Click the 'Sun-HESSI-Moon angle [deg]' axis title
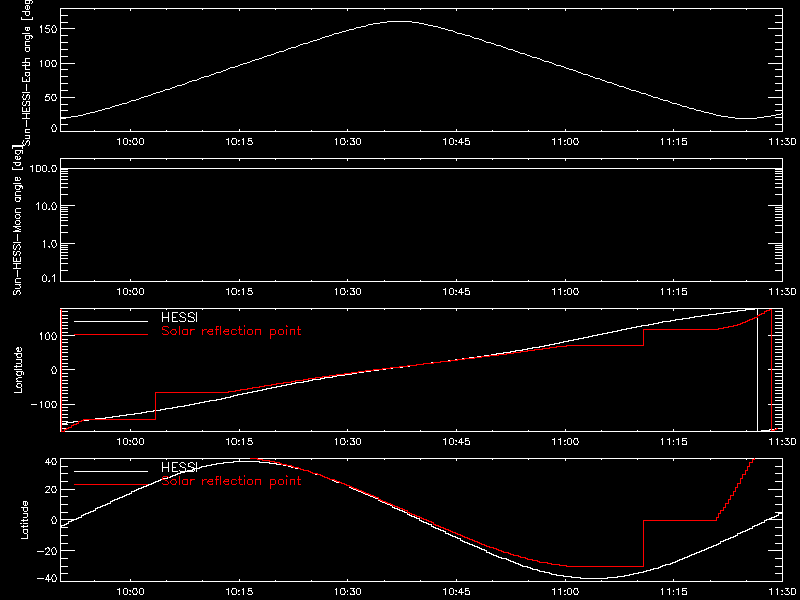This screenshot has height=600, width=800. (17, 221)
